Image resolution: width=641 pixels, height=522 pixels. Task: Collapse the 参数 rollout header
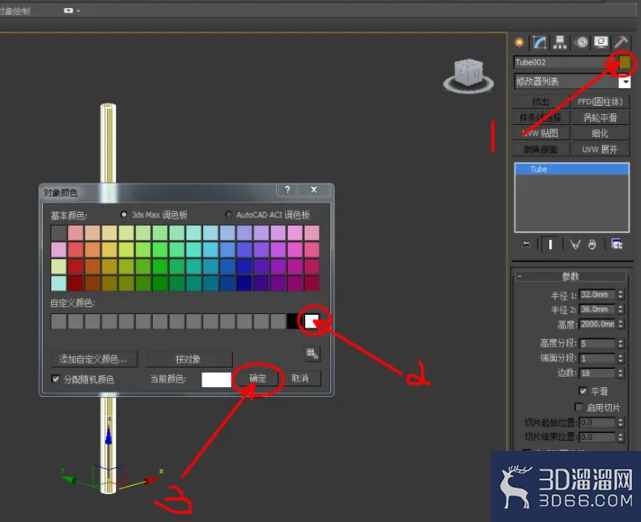point(571,276)
